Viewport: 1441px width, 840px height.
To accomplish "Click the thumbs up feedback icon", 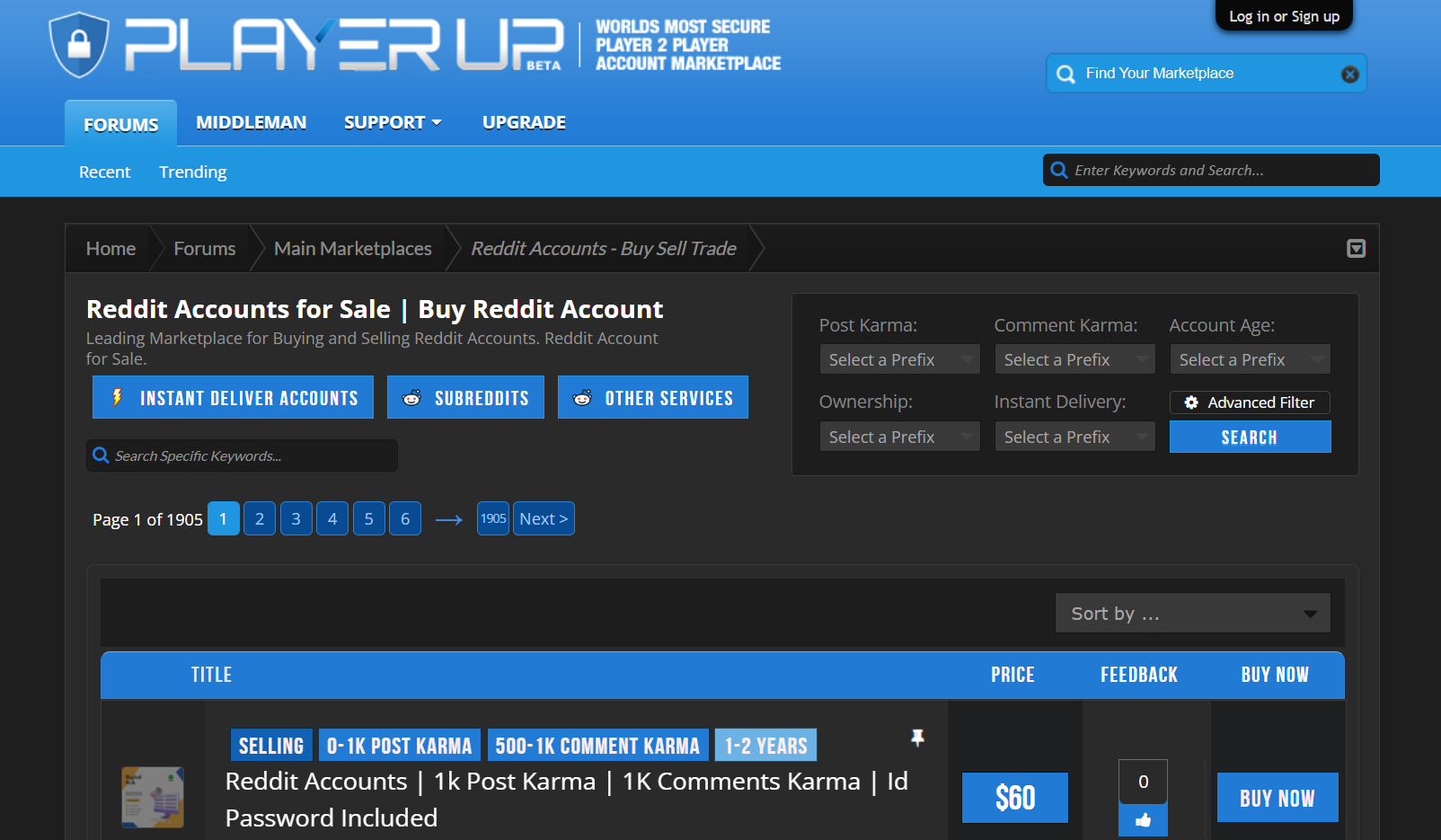I will point(1143,819).
